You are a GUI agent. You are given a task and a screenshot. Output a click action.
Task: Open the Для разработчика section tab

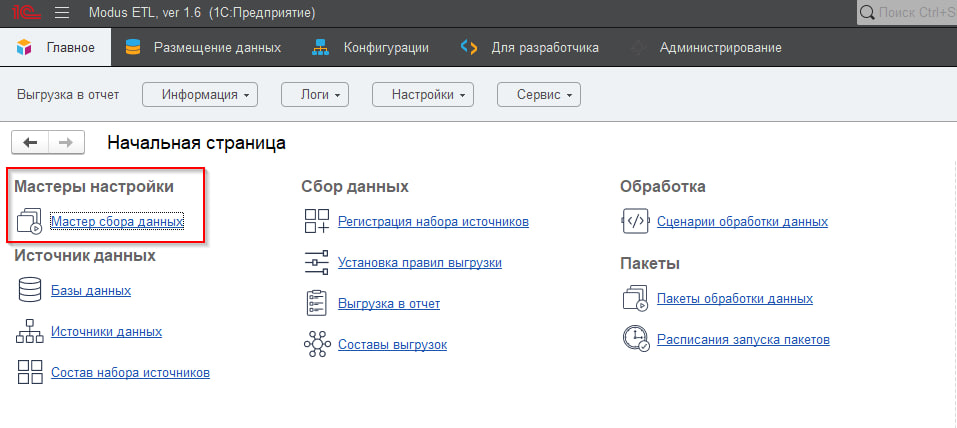(530, 48)
